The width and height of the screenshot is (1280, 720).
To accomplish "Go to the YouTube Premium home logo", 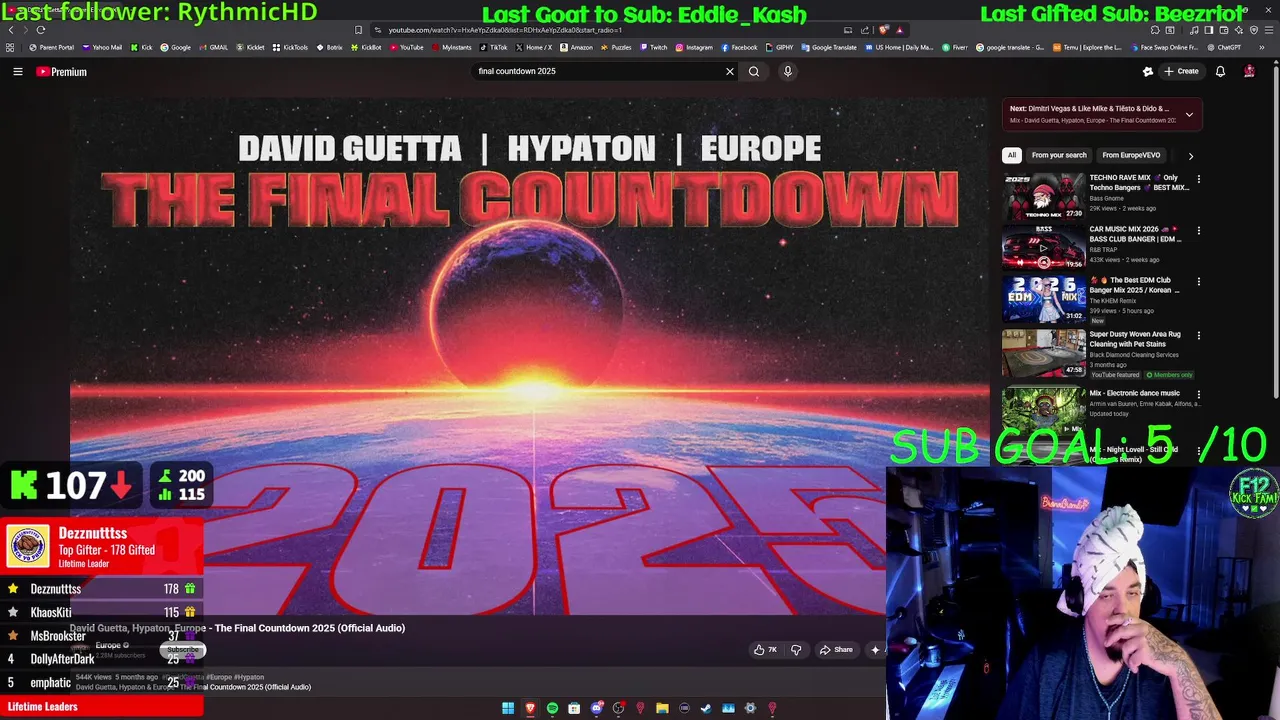I will coord(62,72).
